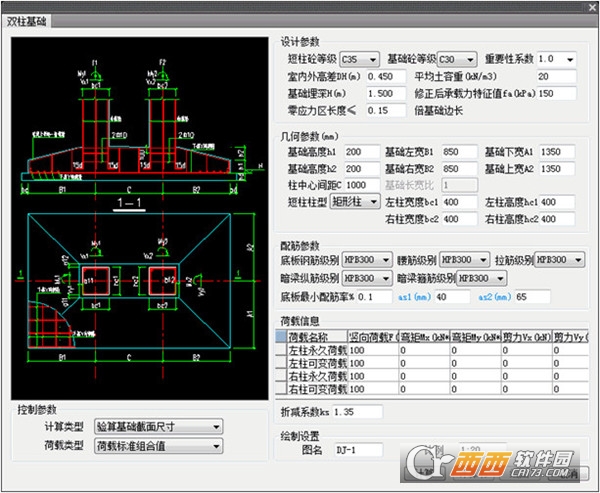Click the as2(mm) field showing 65
This screenshot has width=600, height=493.
coord(533,297)
